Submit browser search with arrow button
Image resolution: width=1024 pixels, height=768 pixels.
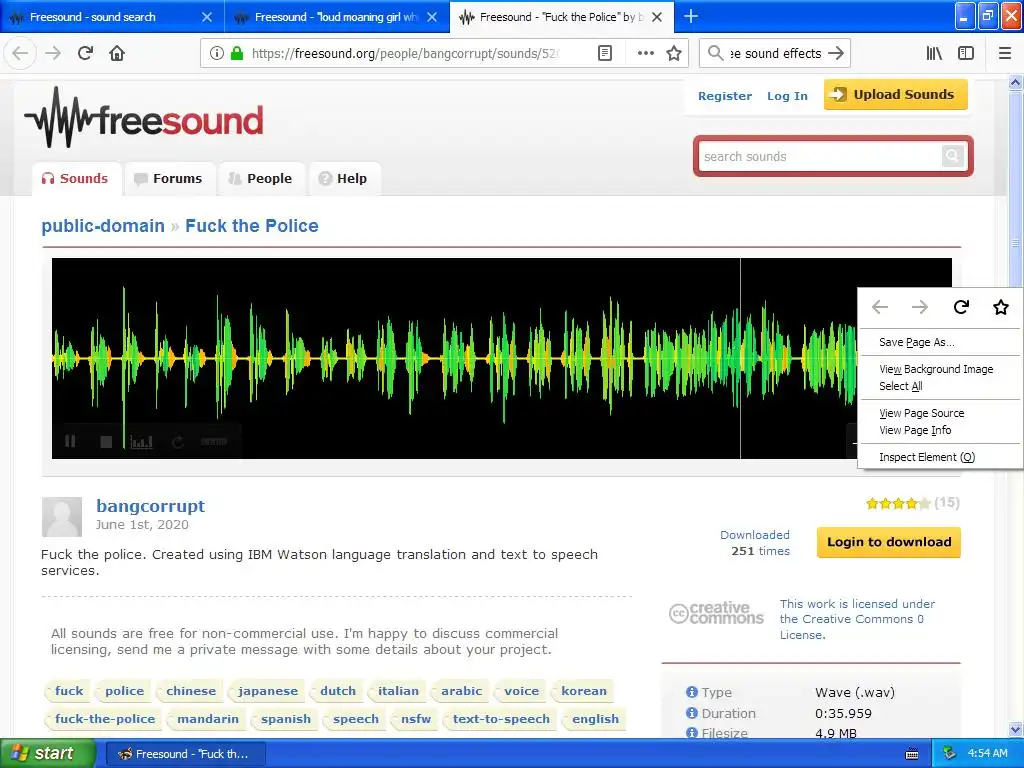[x=836, y=54]
